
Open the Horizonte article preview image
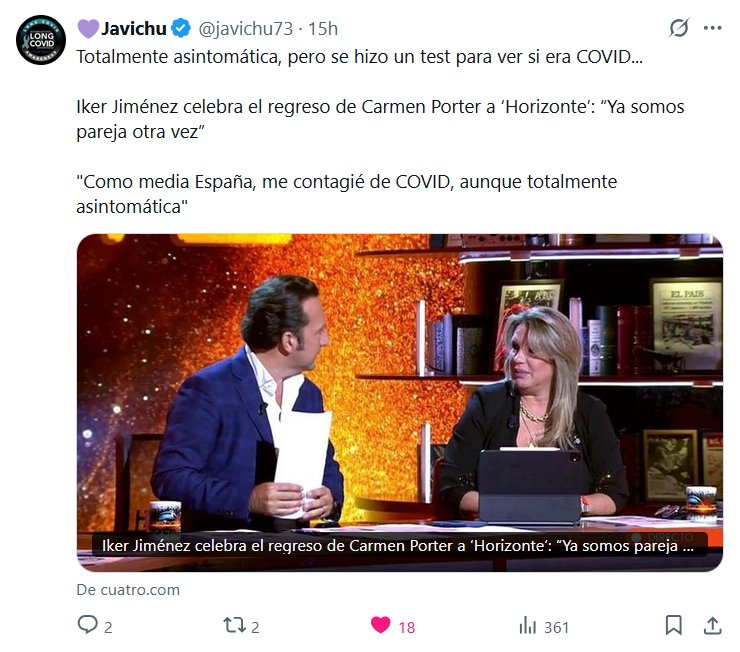click(400, 402)
